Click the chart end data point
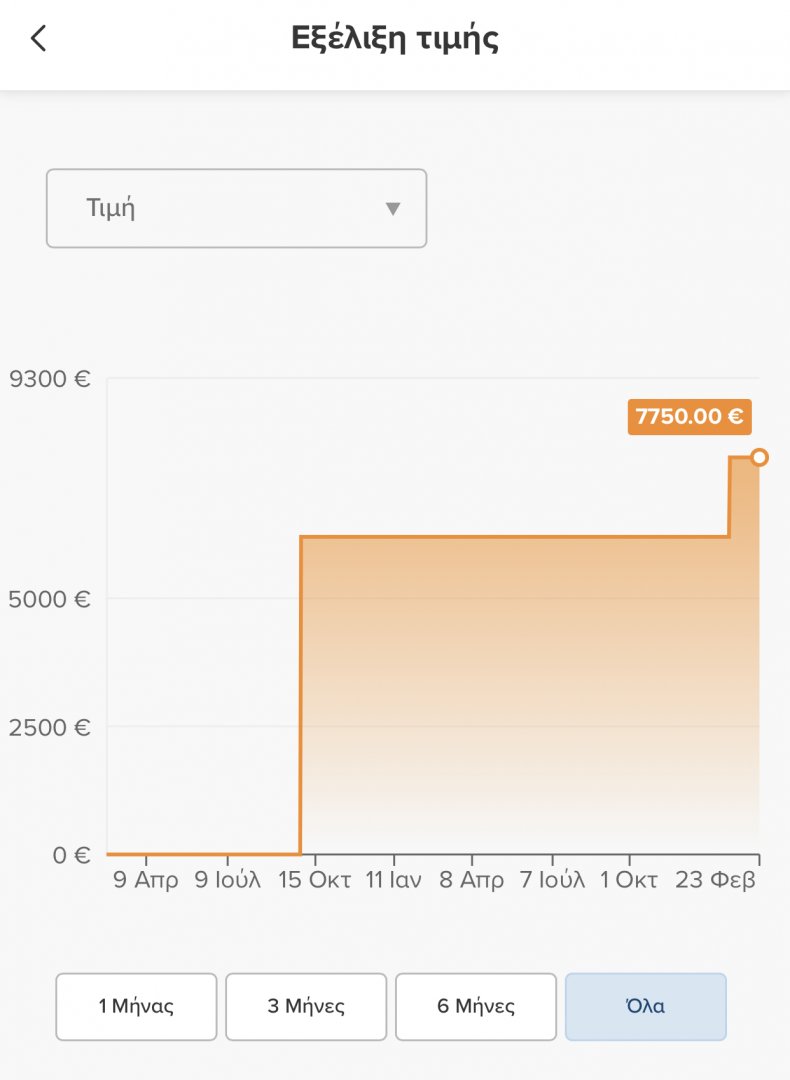The image size is (790, 1080). tap(759, 457)
